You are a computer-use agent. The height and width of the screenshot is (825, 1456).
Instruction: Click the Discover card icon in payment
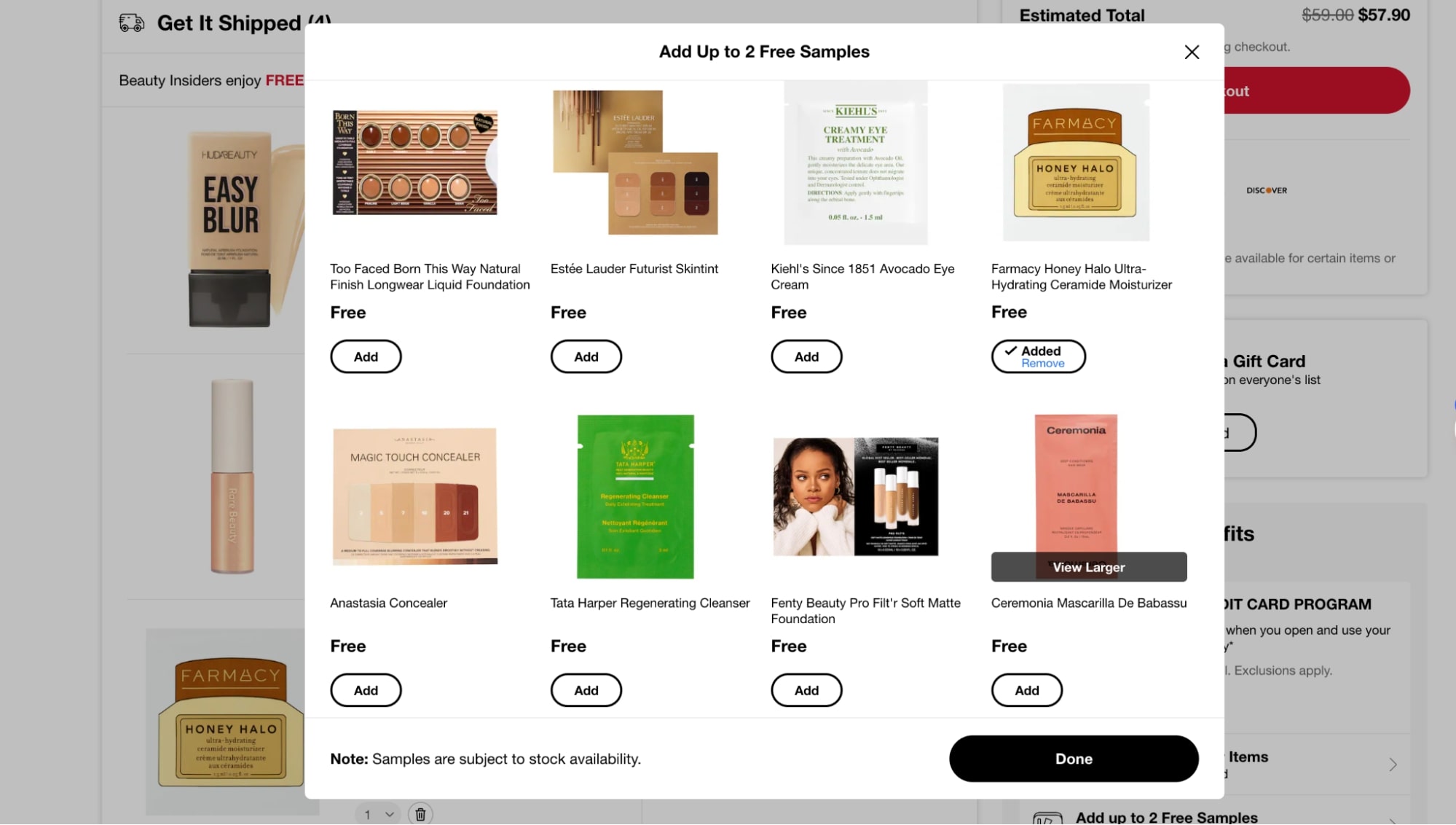pyautogui.click(x=1265, y=190)
